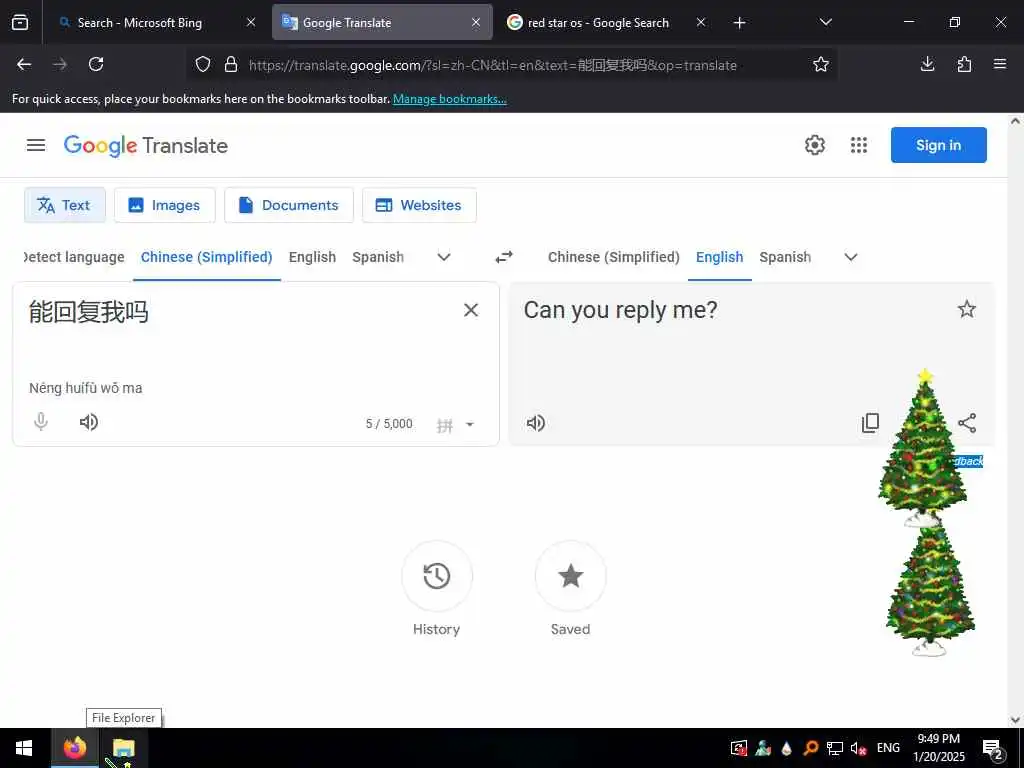Open Google Translate settings gear
Image resolution: width=1024 pixels, height=768 pixels.
click(x=814, y=145)
